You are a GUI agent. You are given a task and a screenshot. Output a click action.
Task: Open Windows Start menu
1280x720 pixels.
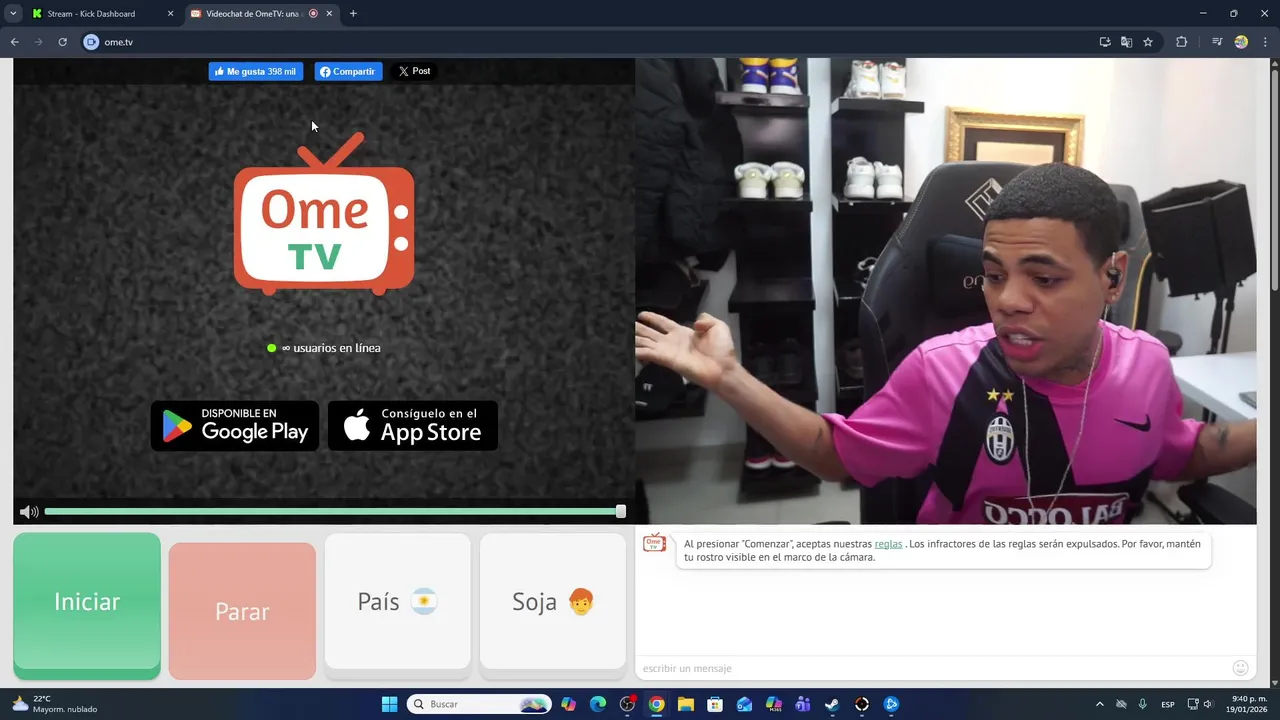[389, 704]
